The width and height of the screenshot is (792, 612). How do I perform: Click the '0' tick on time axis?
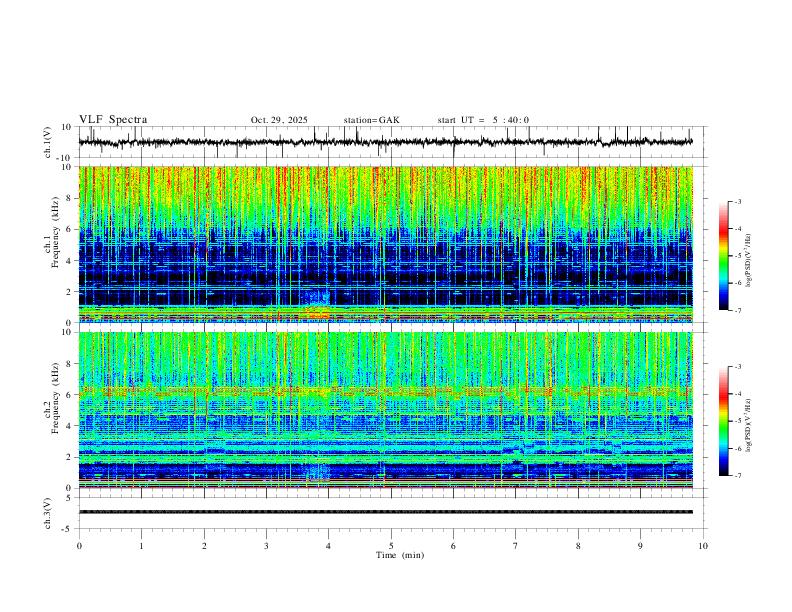click(79, 546)
